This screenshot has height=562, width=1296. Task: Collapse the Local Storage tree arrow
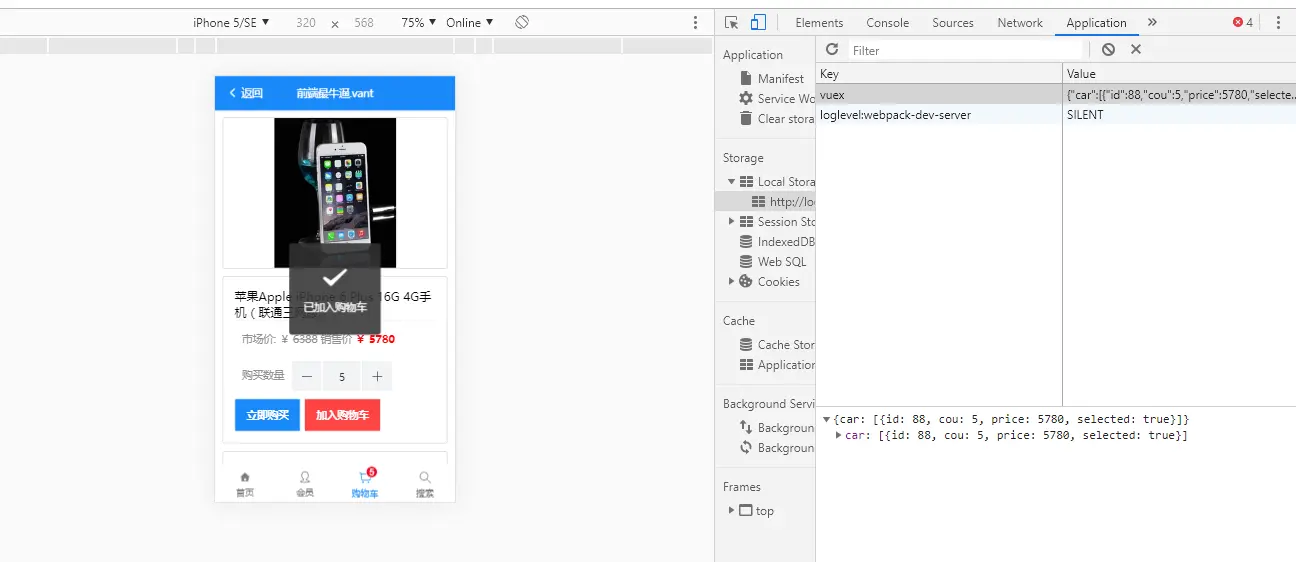[x=732, y=181]
